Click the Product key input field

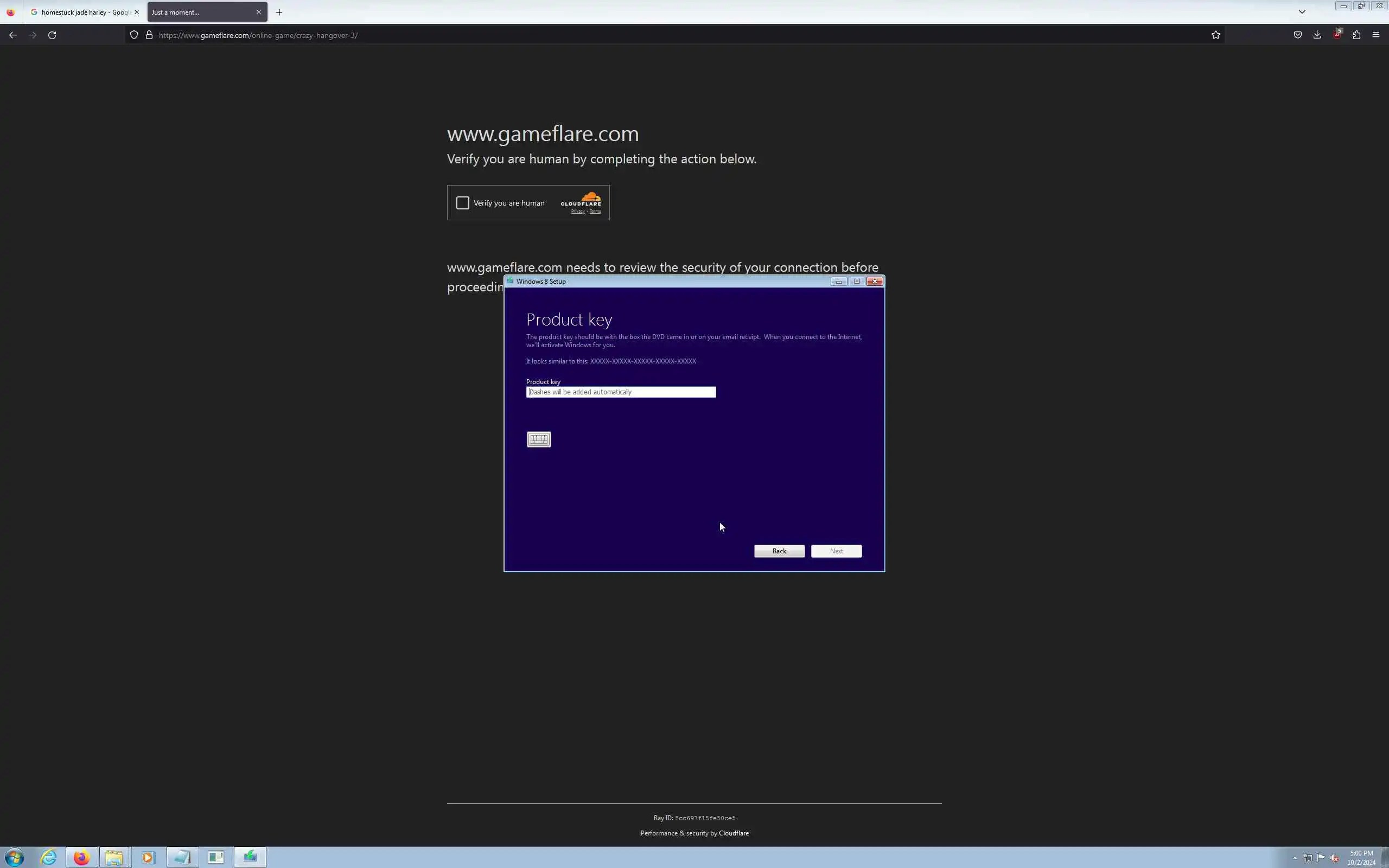click(x=621, y=392)
